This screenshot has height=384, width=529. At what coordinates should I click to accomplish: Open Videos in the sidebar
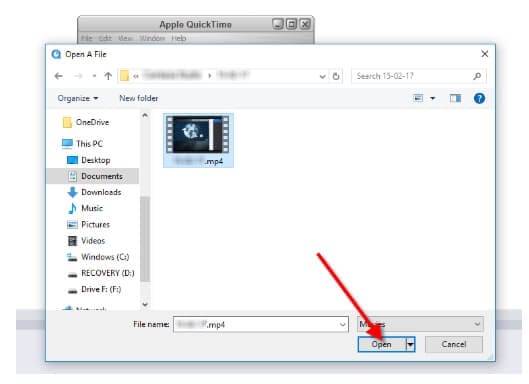[x=93, y=241]
